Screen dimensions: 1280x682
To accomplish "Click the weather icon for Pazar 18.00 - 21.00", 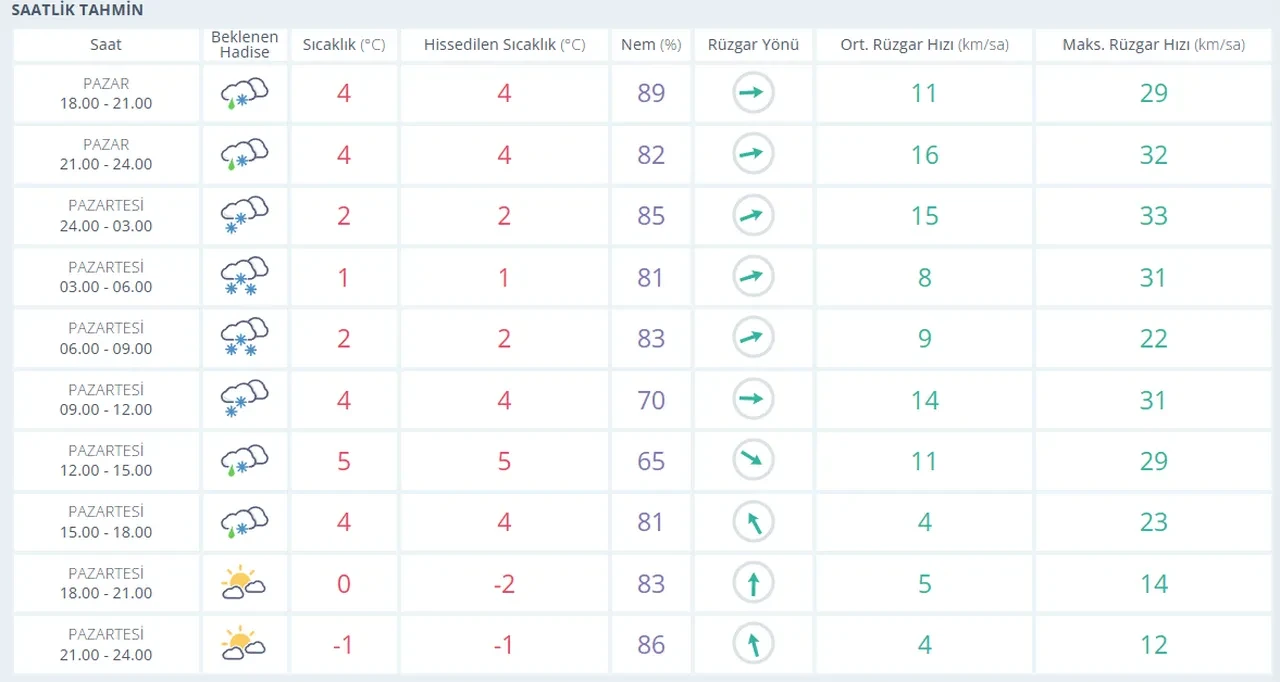I will pyautogui.click(x=244, y=94).
